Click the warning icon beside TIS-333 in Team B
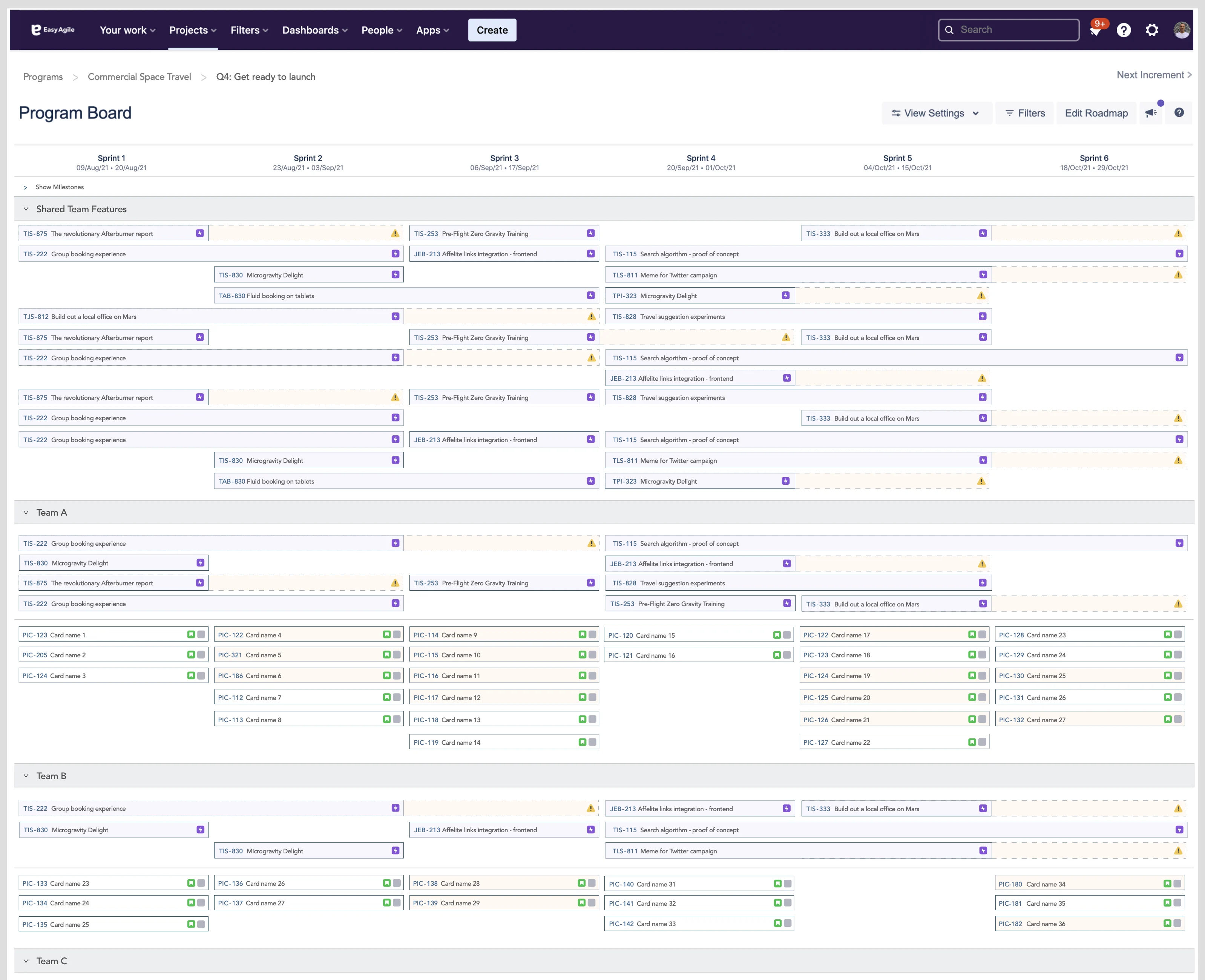Viewport: 1205px width, 980px height. point(1178,809)
